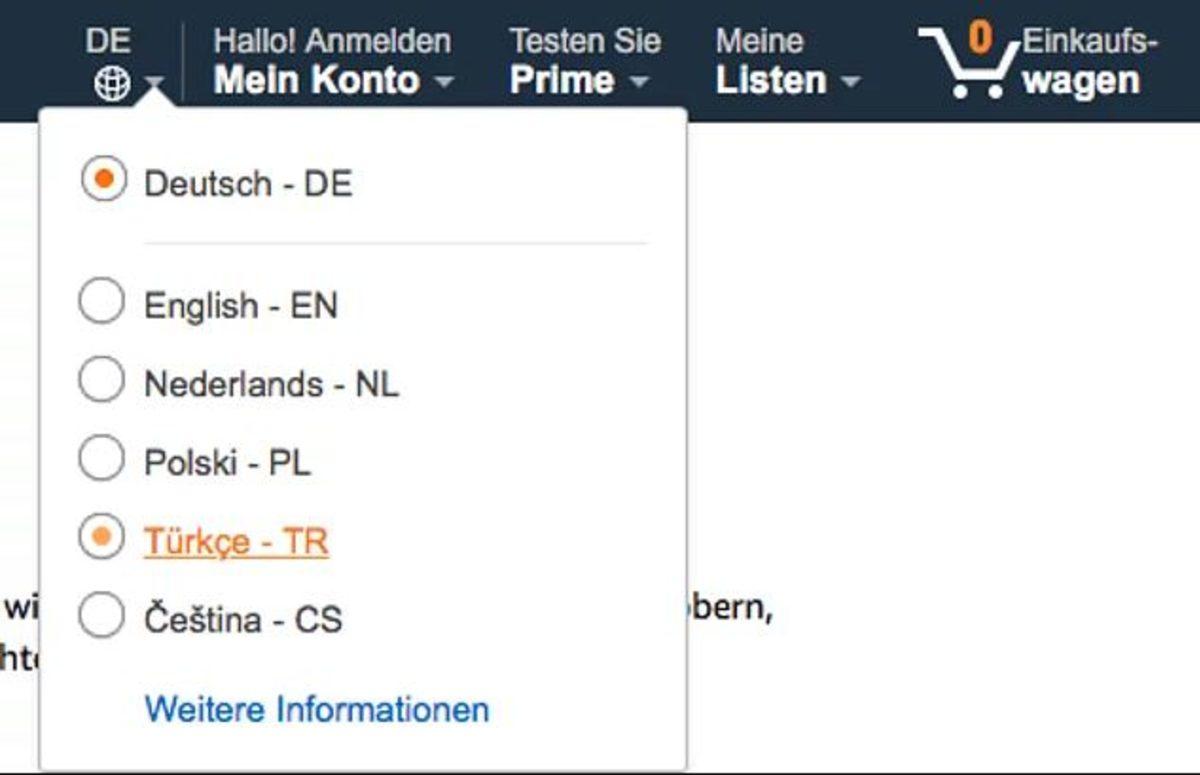Choose Nederlands - NL language option

pyautogui.click(x=102, y=381)
